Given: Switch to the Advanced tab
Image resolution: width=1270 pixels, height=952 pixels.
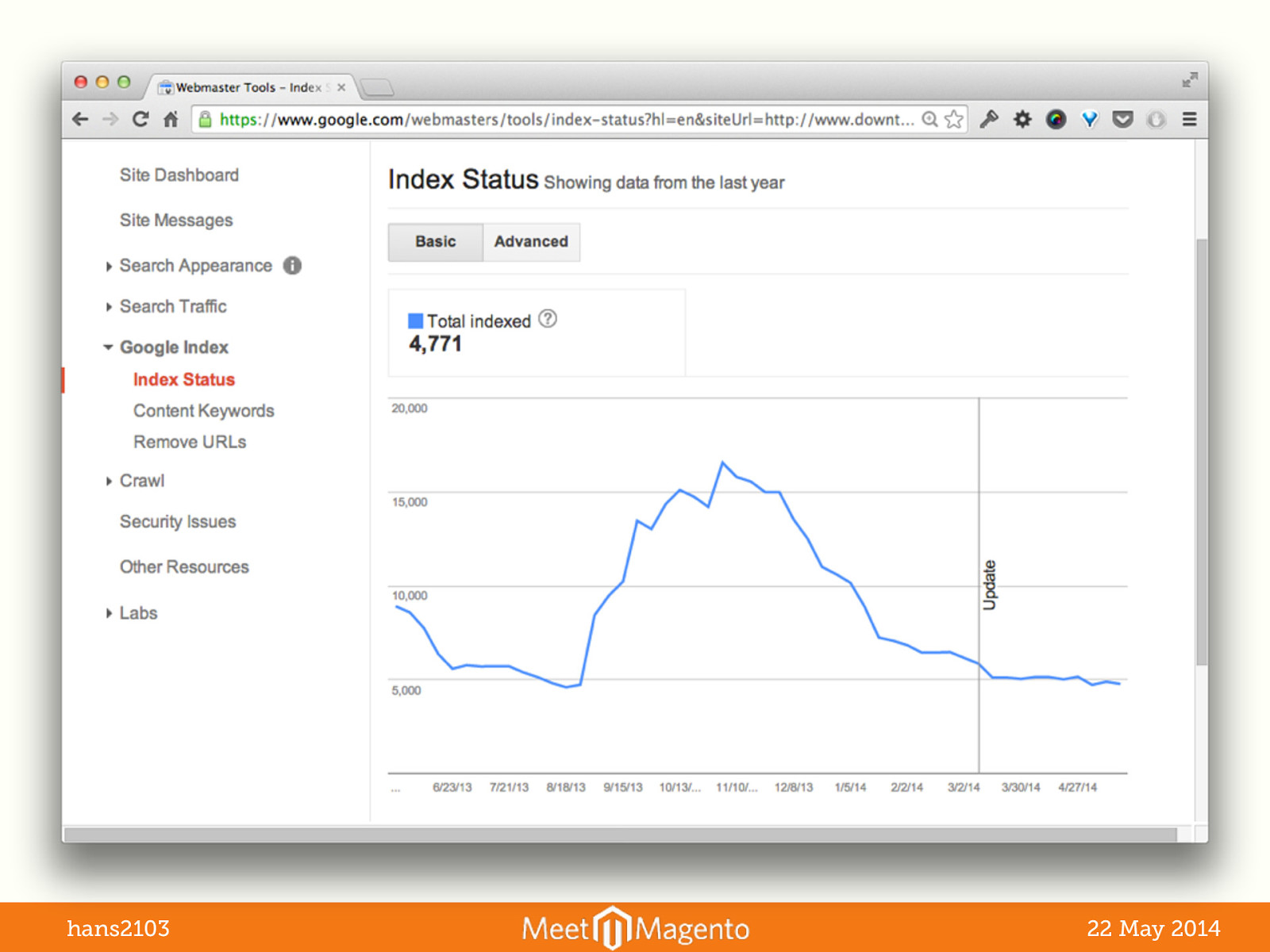Looking at the screenshot, I should (531, 242).
